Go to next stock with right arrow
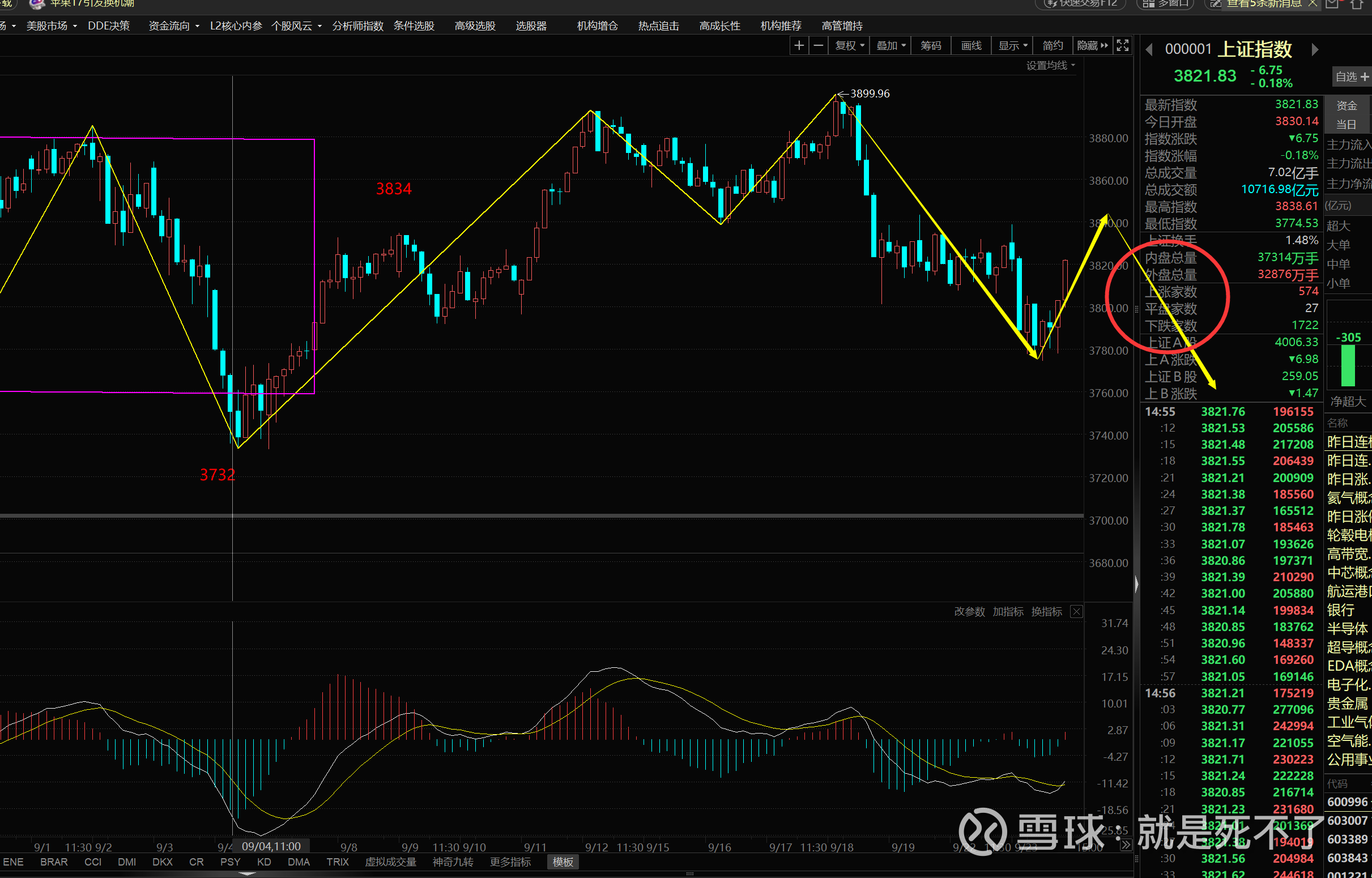 pos(1315,50)
